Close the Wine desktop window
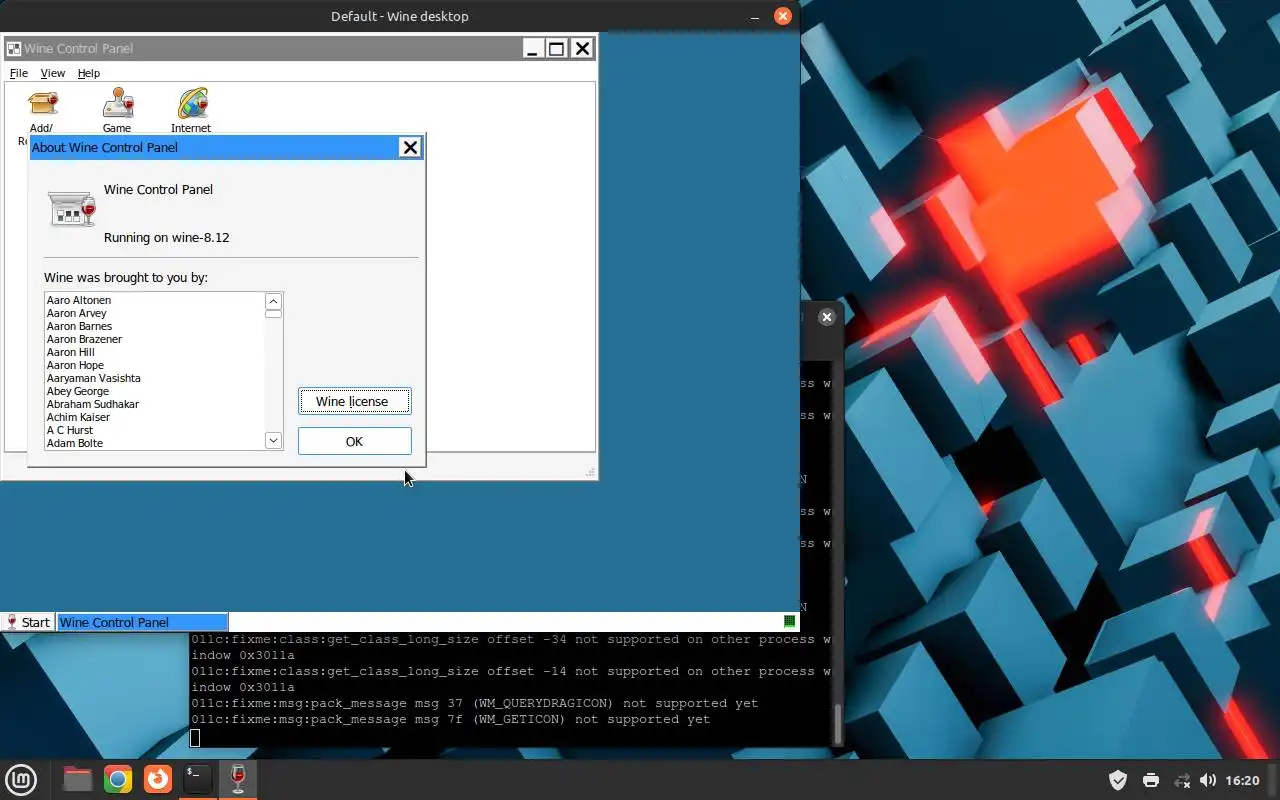The width and height of the screenshot is (1280, 800). (783, 16)
